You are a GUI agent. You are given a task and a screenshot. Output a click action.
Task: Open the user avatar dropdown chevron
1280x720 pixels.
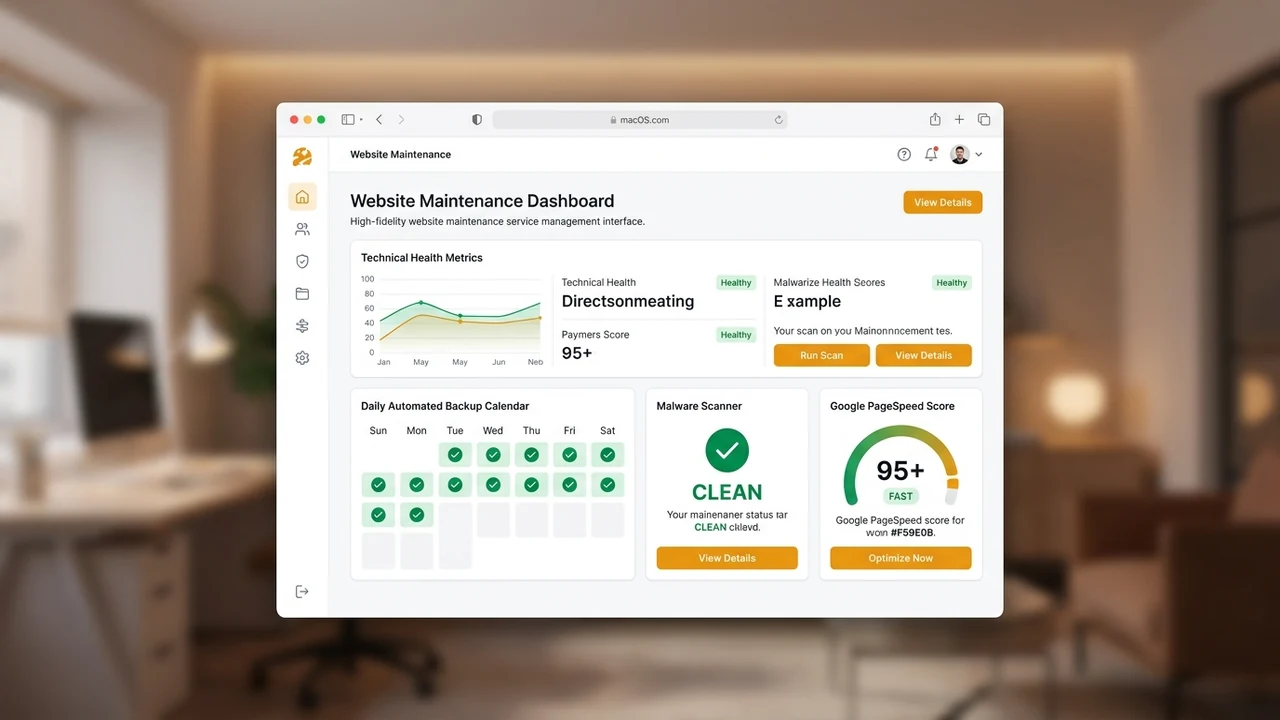979,154
